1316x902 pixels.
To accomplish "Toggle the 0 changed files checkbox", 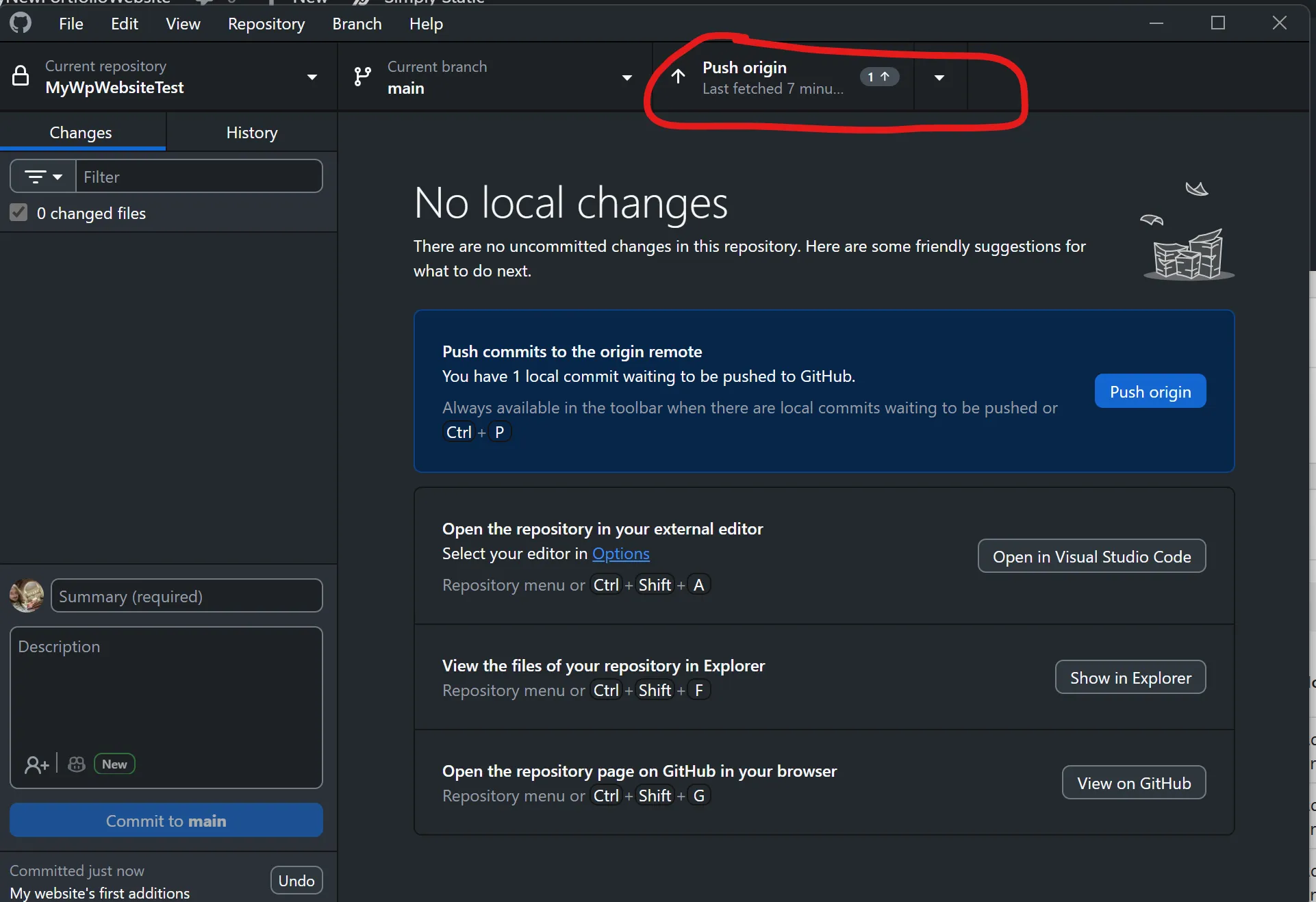I will (x=18, y=213).
